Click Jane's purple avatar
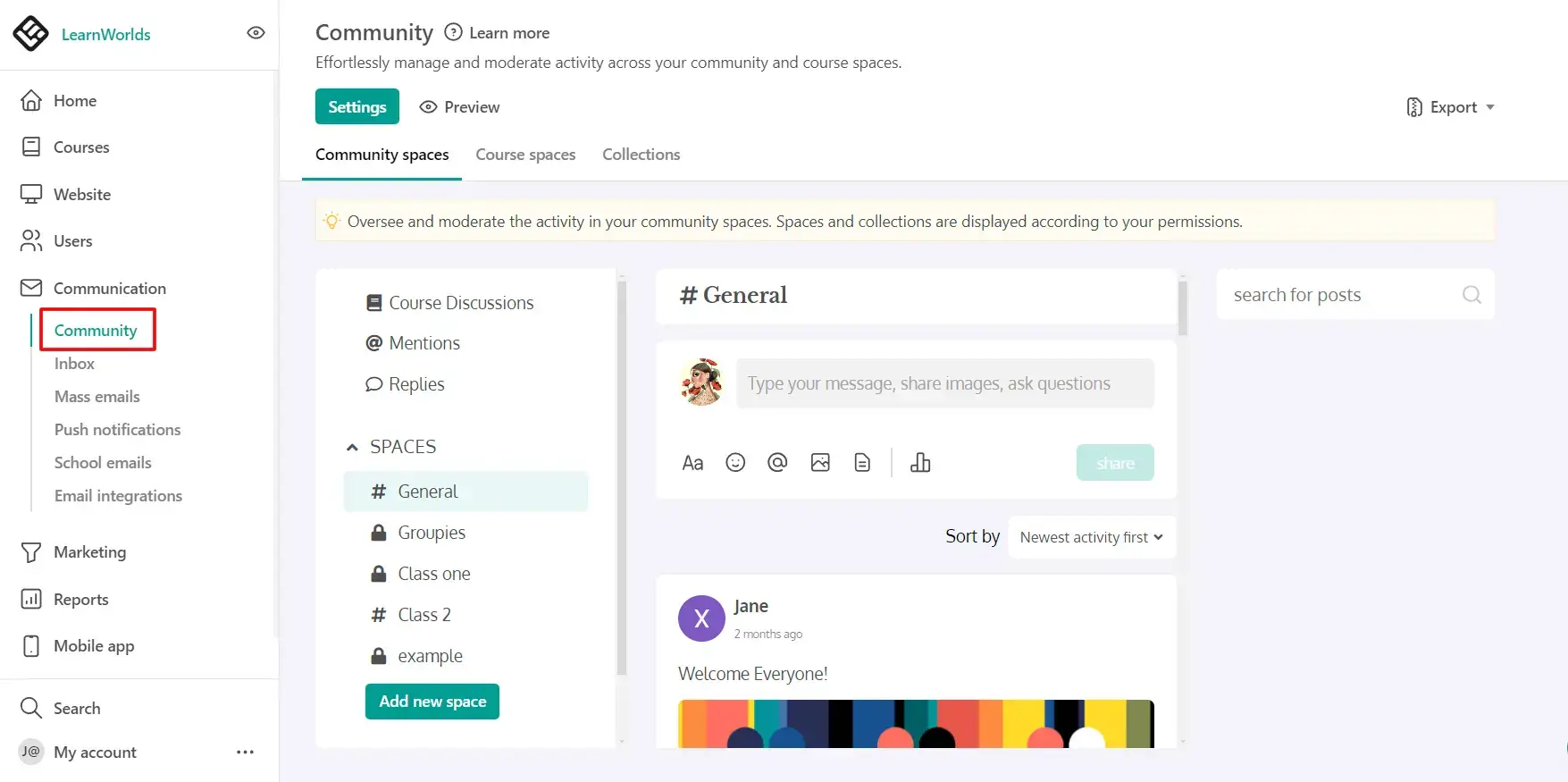Viewport: 1568px width, 782px height. tap(701, 618)
